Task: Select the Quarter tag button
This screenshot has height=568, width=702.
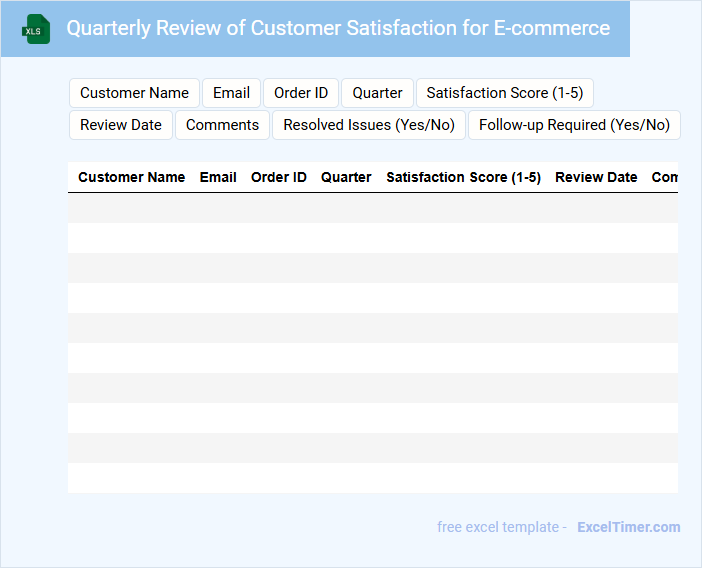Action: point(377,93)
